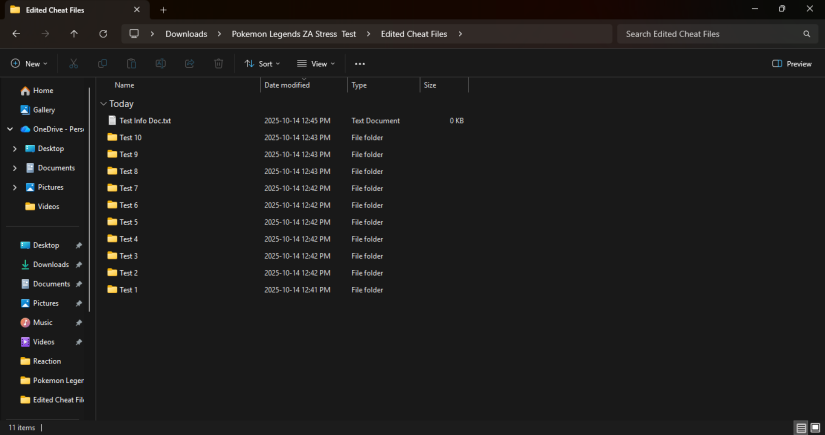825x435 pixels.
Task: Toggle the Preview pane
Action: tap(791, 64)
